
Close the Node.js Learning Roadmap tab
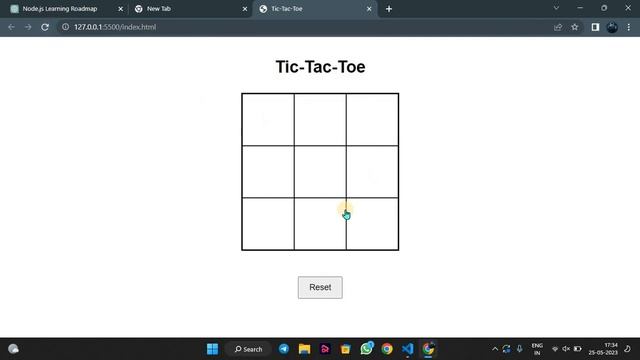(x=120, y=9)
